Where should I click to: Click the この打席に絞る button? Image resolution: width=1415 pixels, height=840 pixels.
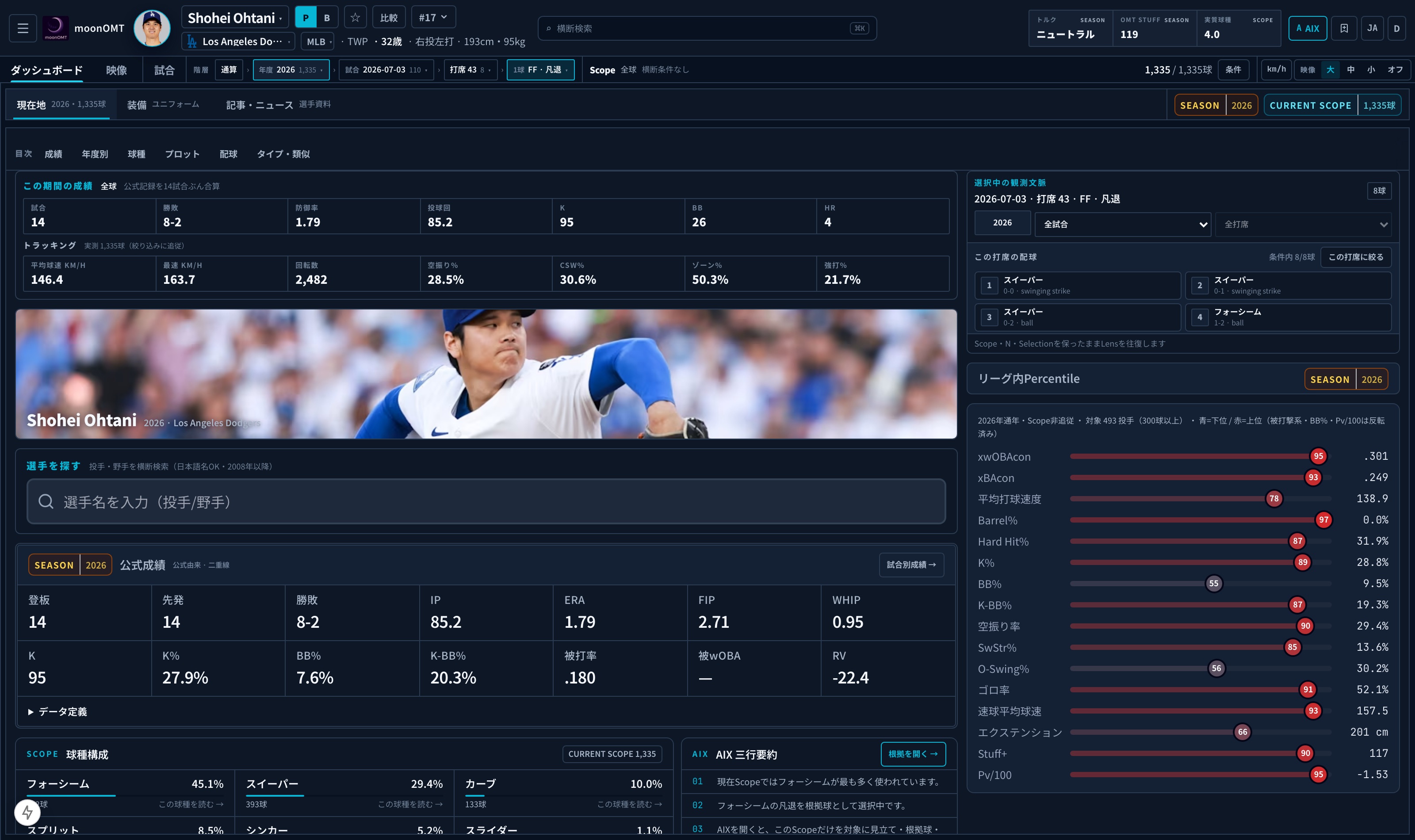pos(1356,257)
